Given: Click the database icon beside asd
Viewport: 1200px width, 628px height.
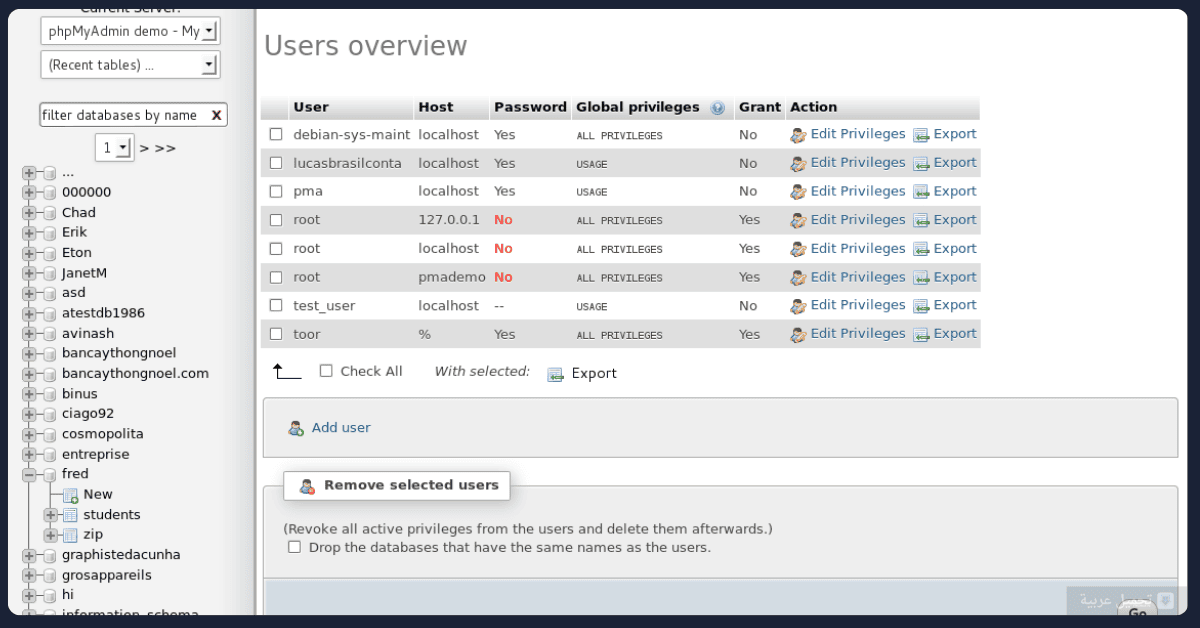Looking at the screenshot, I should (49, 293).
